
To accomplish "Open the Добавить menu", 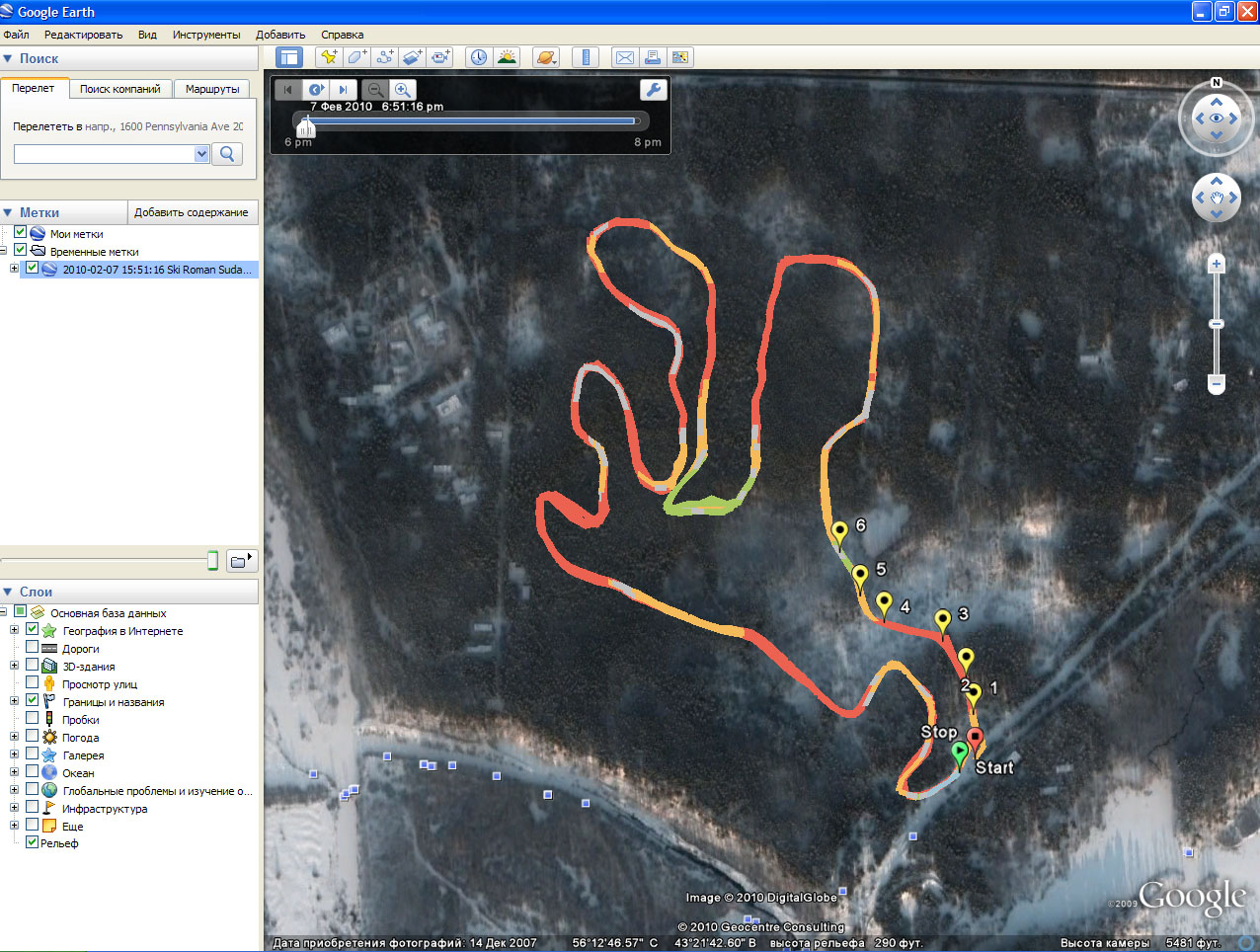I will [x=280, y=35].
